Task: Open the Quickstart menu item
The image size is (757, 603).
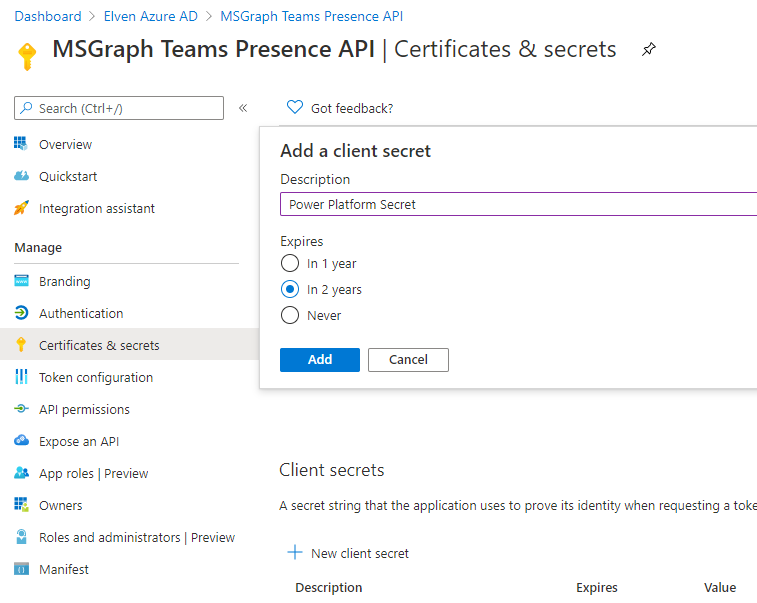Action: [68, 176]
